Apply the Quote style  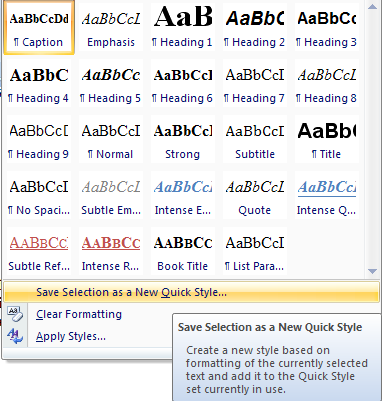click(x=255, y=195)
